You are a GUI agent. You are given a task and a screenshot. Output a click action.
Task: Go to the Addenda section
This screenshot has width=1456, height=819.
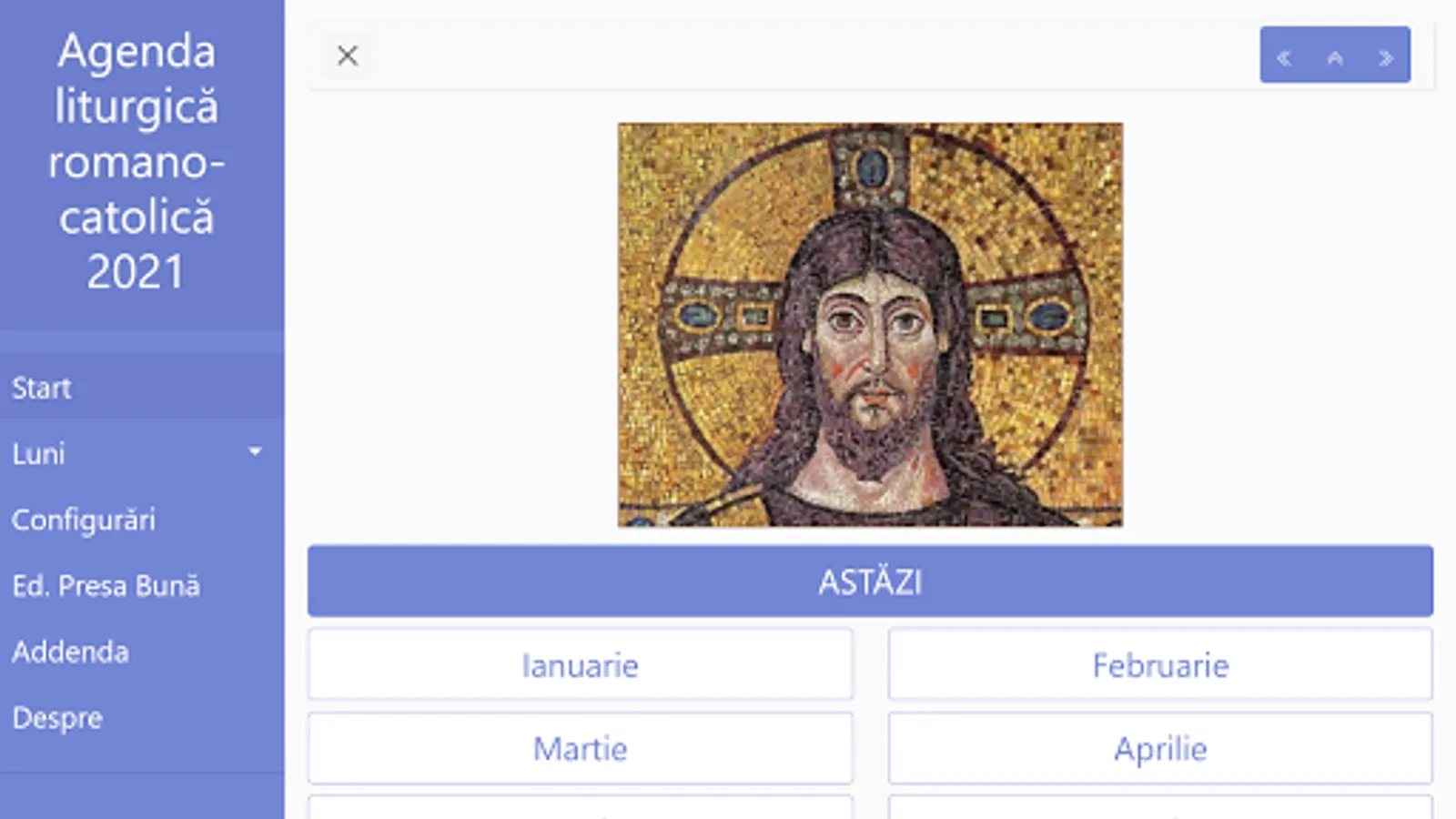coord(70,652)
